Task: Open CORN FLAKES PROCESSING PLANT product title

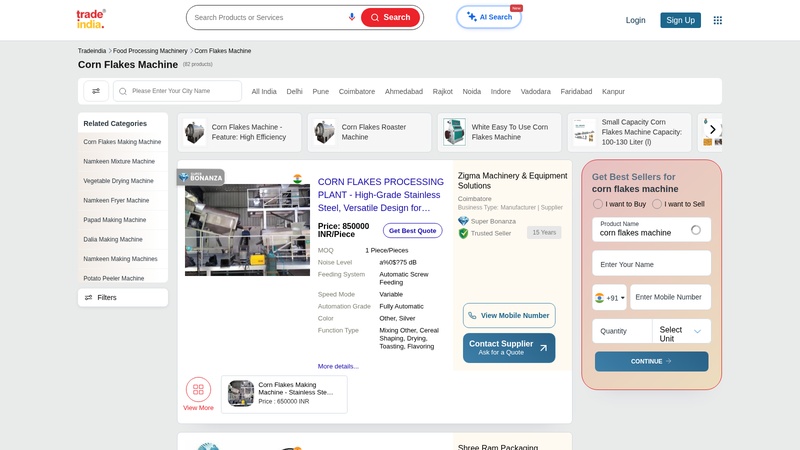Action: coord(381,195)
